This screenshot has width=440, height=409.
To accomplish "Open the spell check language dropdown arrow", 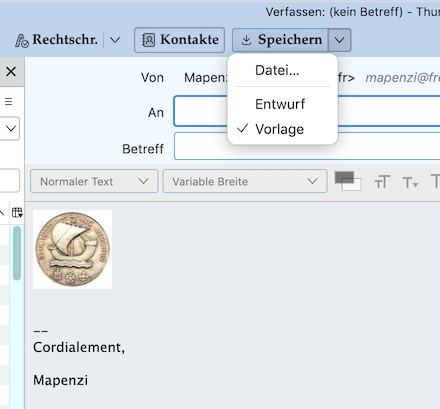I will point(115,40).
